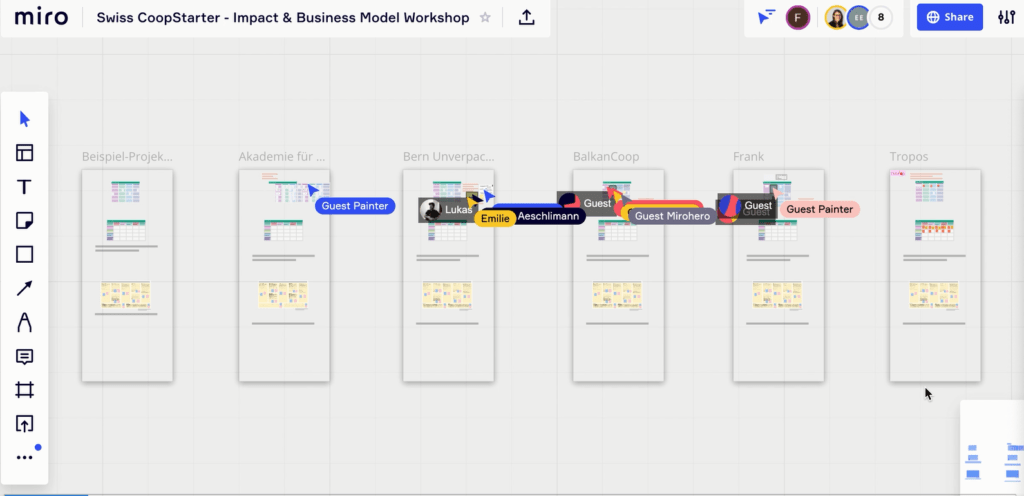Choose the Shape rectangle tool
Screen dimensions: 1024x496
pyautogui.click(x=25, y=255)
